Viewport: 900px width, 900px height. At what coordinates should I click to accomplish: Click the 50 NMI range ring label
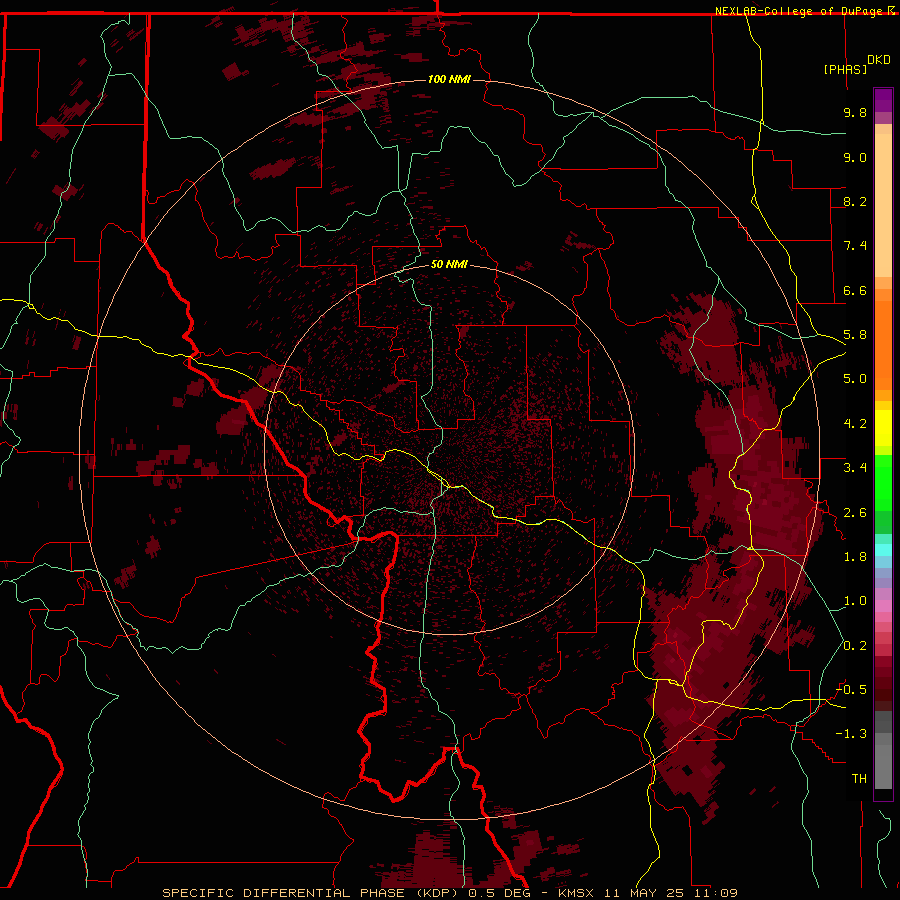449,264
